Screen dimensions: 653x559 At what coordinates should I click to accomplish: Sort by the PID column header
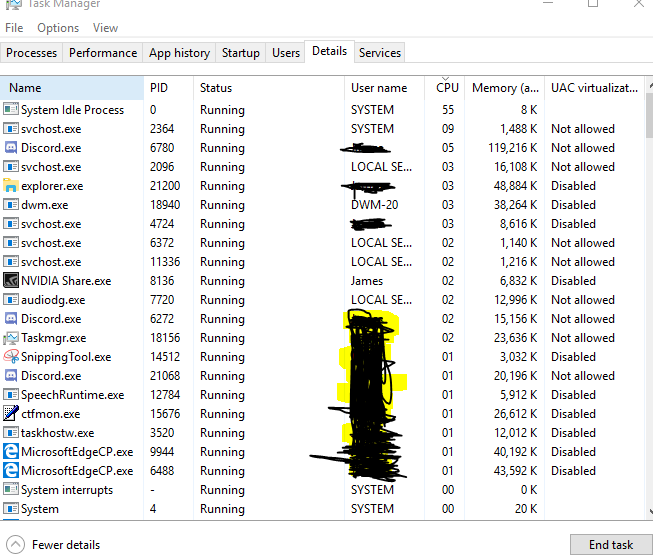pyautogui.click(x=169, y=88)
